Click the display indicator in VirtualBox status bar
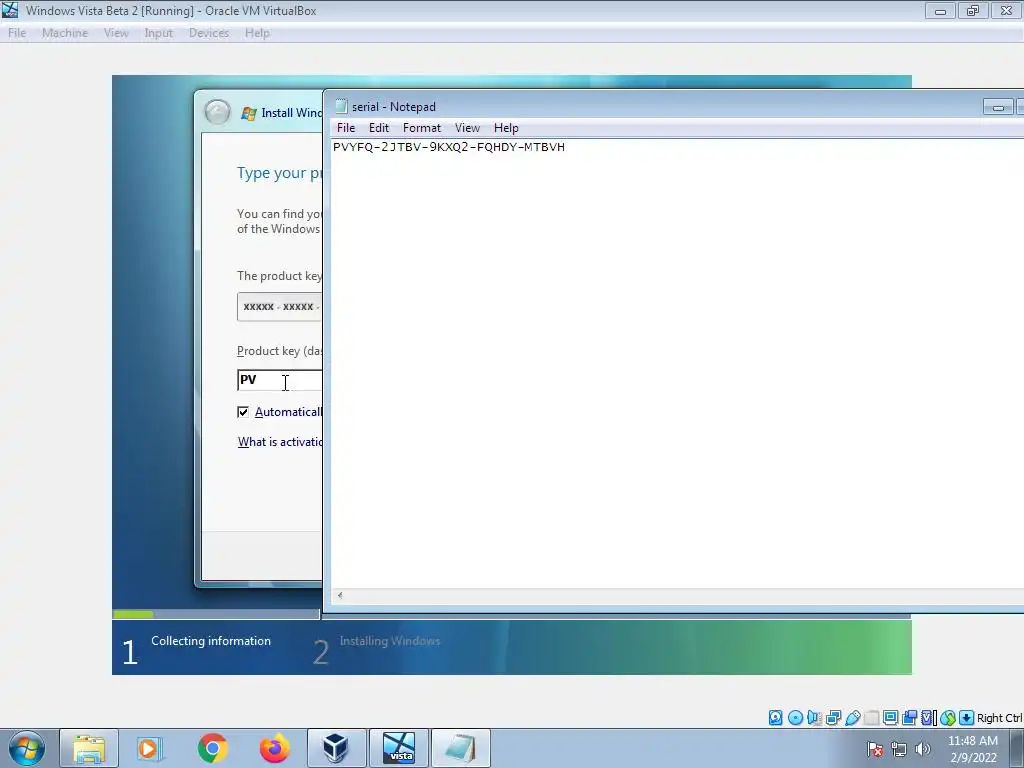The image size is (1024, 768). coord(890,718)
